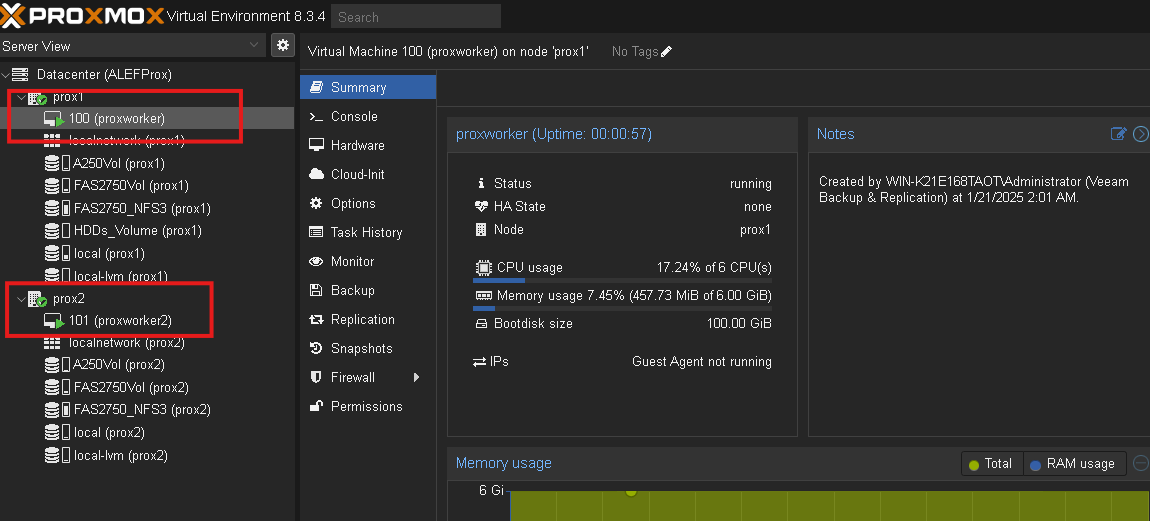Click FAS2750_NFS3 (prox1) storage icon
1150x521 pixels.
[52, 208]
